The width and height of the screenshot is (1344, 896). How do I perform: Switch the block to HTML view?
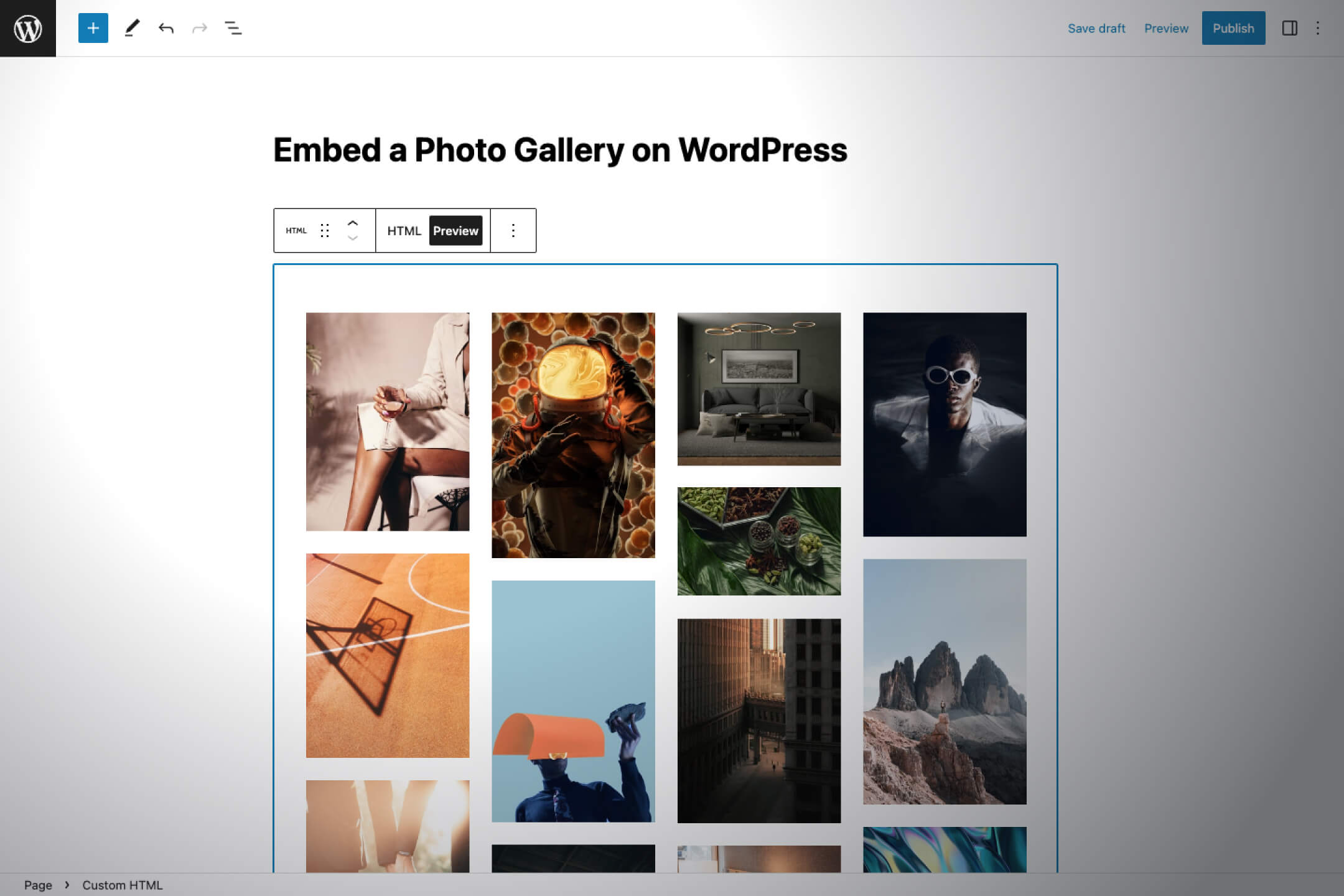point(404,231)
